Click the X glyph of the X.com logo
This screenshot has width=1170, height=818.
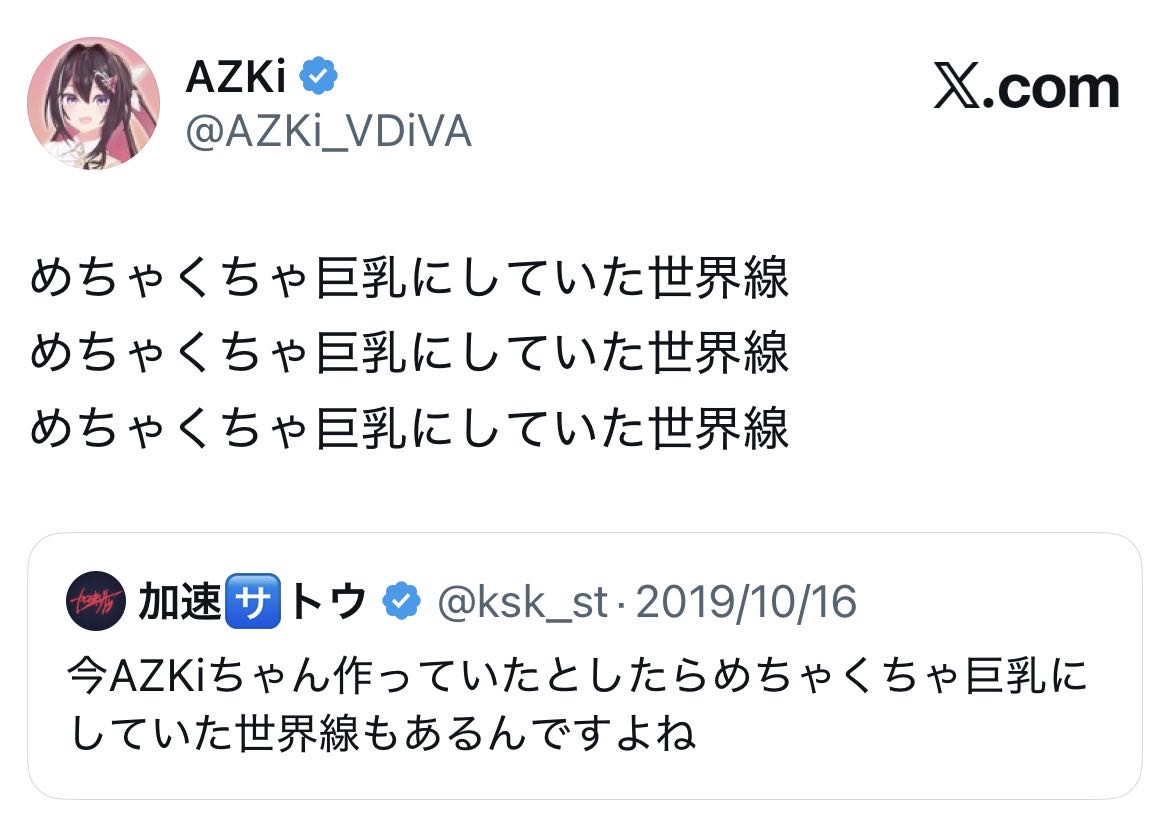[x=960, y=88]
